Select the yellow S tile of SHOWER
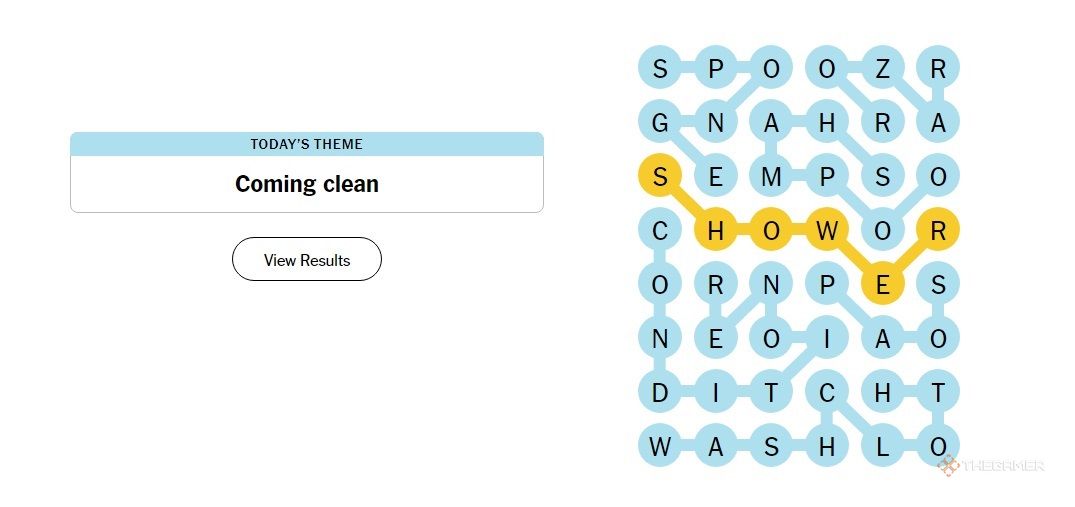 tap(660, 177)
